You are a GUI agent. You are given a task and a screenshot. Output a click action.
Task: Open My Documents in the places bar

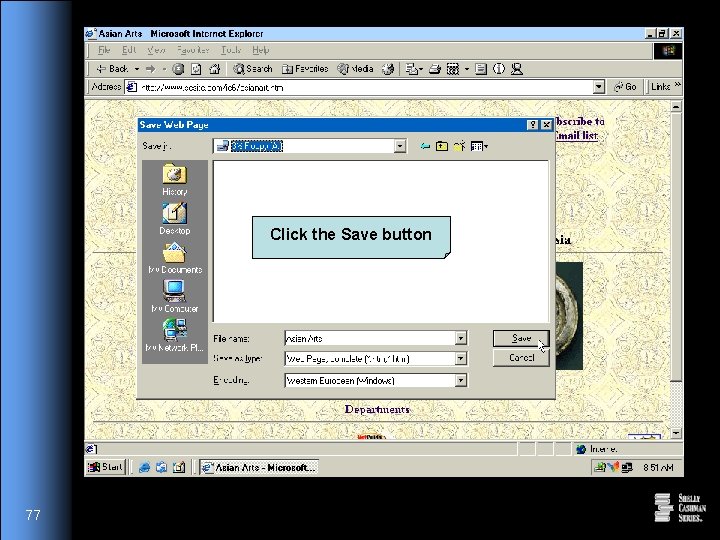(174, 259)
